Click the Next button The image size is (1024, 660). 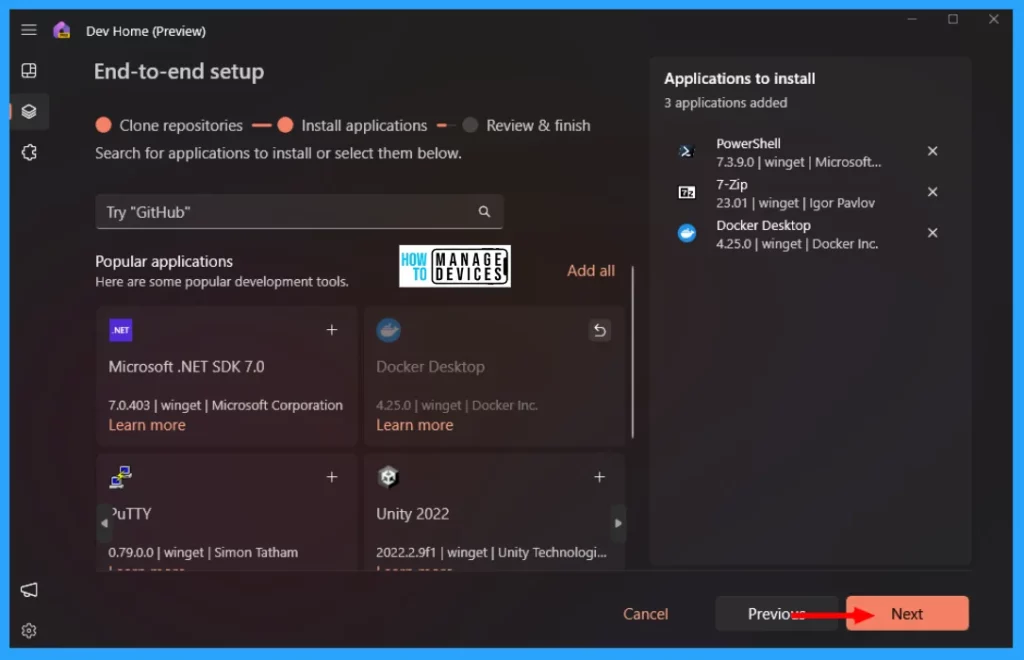907,614
